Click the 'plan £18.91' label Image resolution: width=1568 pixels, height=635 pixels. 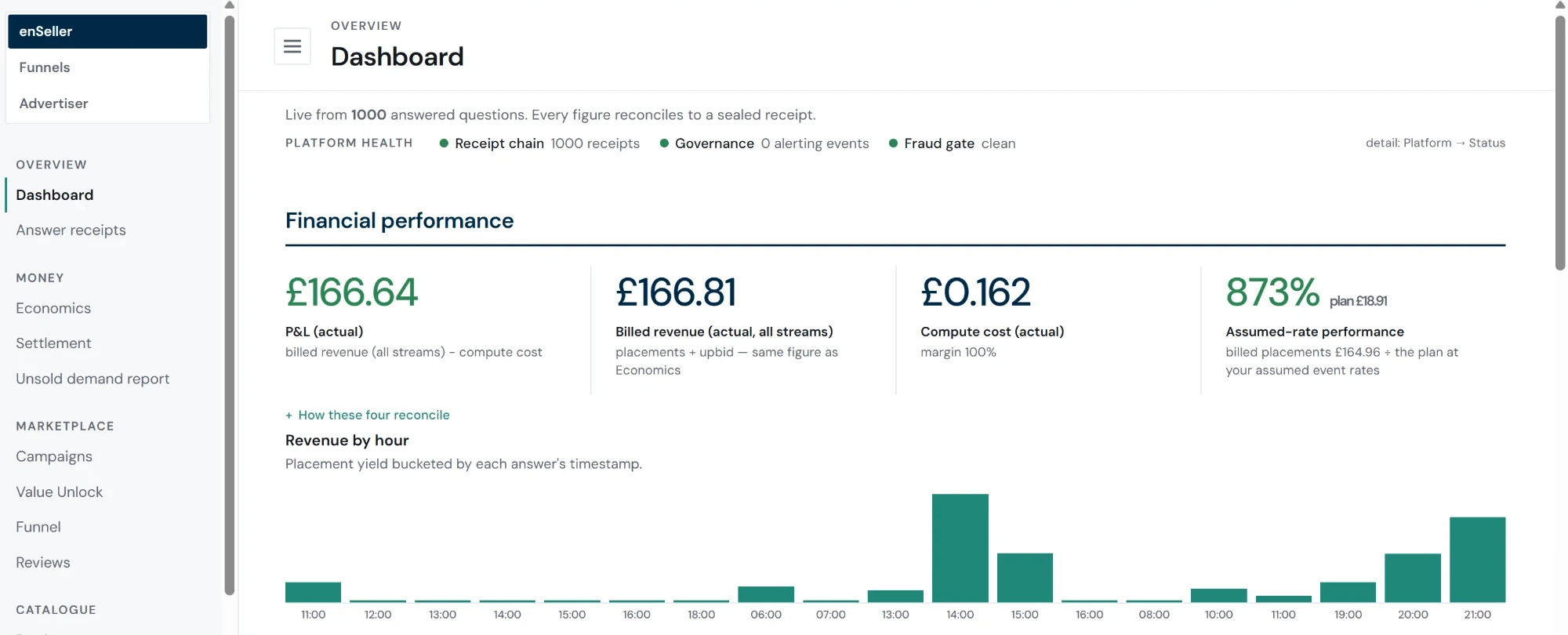pyautogui.click(x=1359, y=301)
